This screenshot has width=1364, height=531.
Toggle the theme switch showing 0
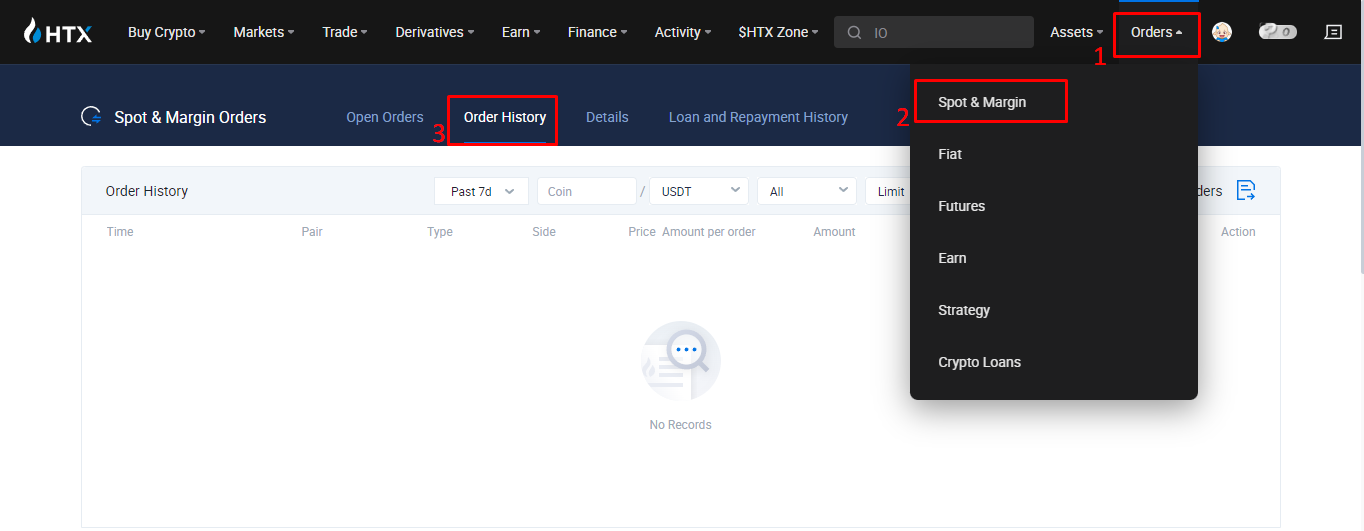click(1277, 32)
